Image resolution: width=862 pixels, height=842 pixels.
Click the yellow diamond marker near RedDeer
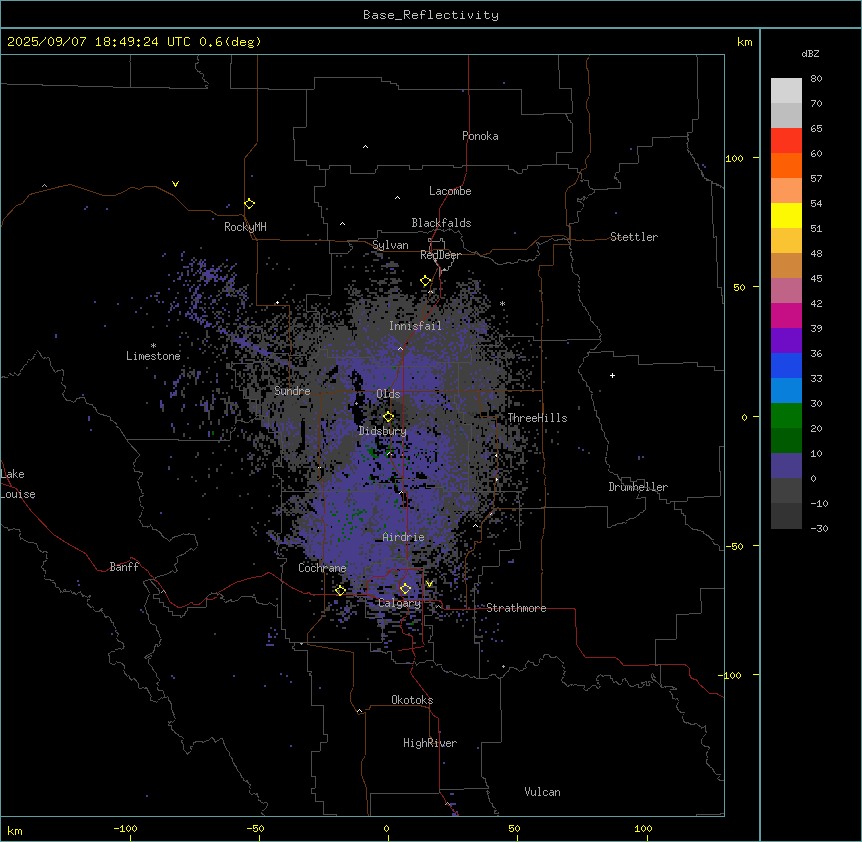(426, 281)
